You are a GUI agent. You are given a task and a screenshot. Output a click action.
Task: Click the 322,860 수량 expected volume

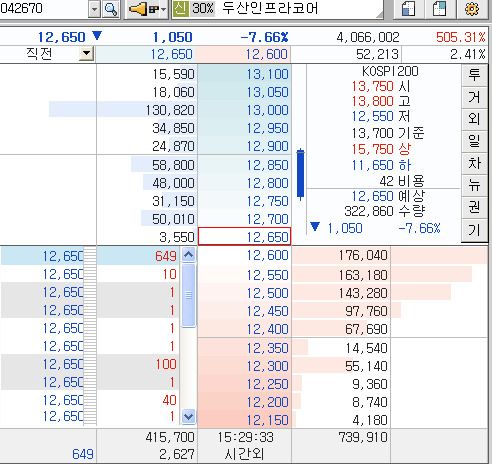point(385,211)
